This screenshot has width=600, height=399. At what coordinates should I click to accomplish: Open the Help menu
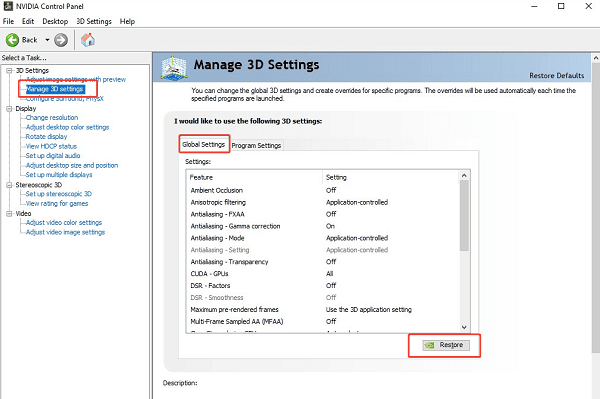(x=127, y=21)
